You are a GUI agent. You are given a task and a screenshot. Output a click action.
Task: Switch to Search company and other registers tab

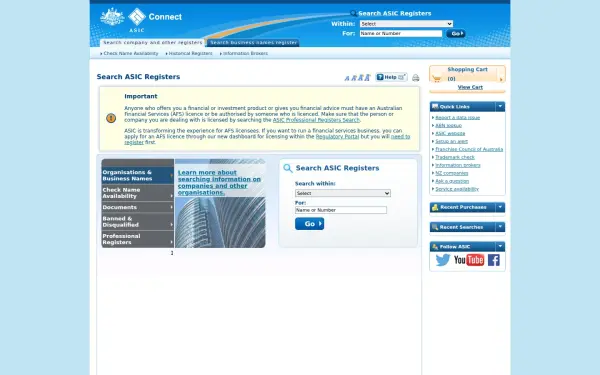point(152,42)
